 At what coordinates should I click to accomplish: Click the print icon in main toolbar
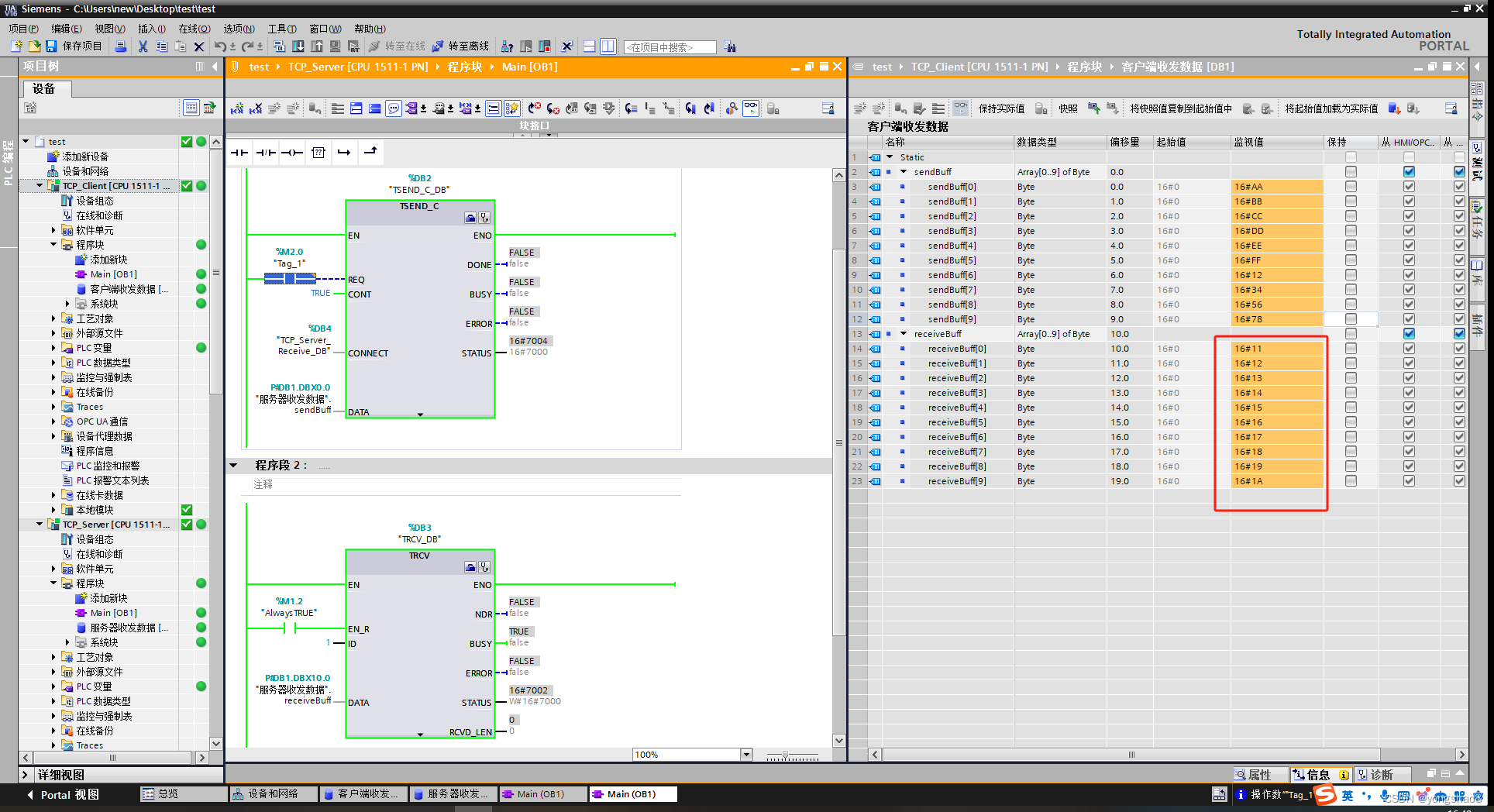[x=121, y=46]
